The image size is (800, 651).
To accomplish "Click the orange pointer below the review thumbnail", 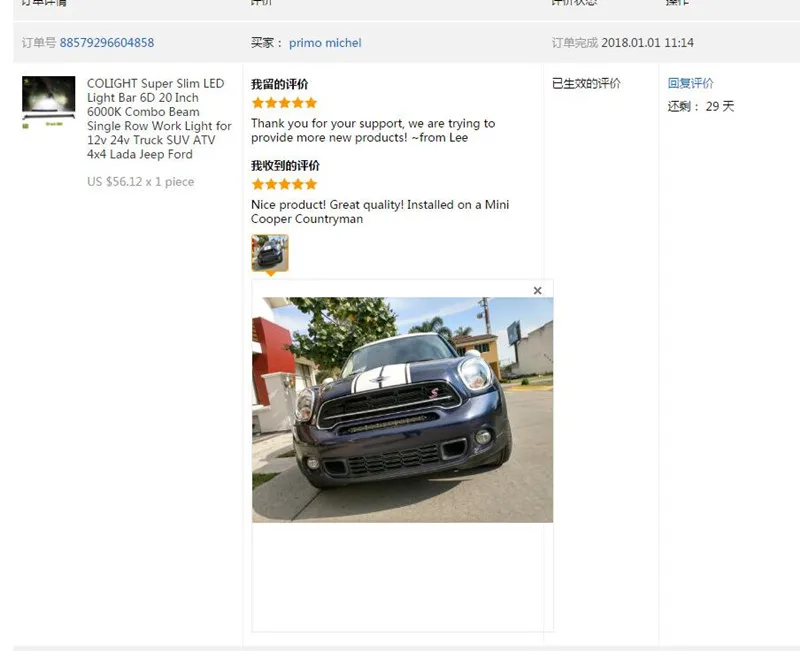I will [x=271, y=274].
